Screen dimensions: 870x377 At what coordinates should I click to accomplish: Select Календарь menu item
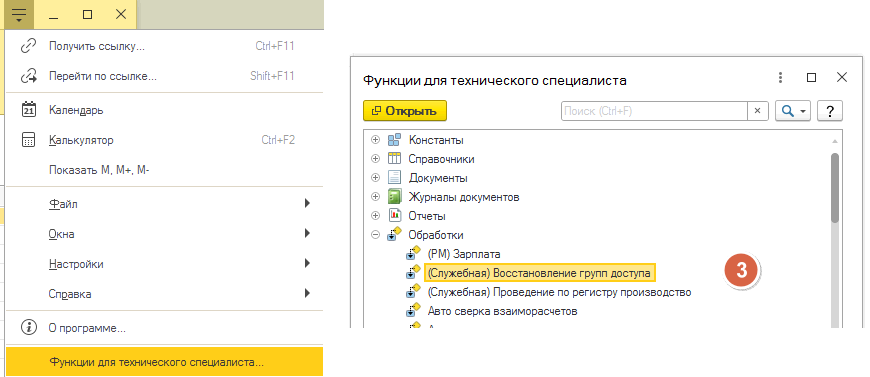pyautogui.click(x=164, y=110)
